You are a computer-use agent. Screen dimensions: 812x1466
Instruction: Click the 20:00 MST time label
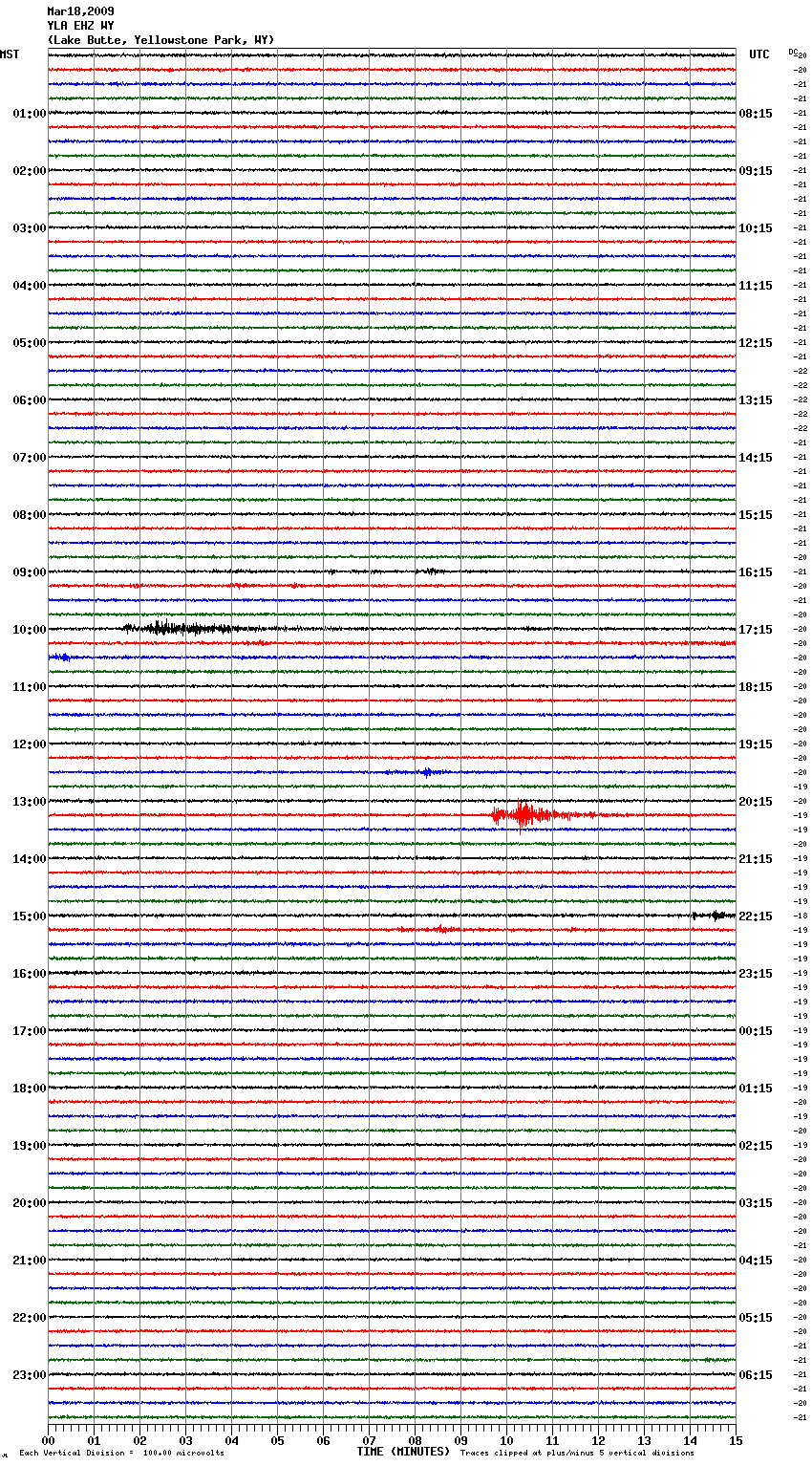coord(30,1203)
